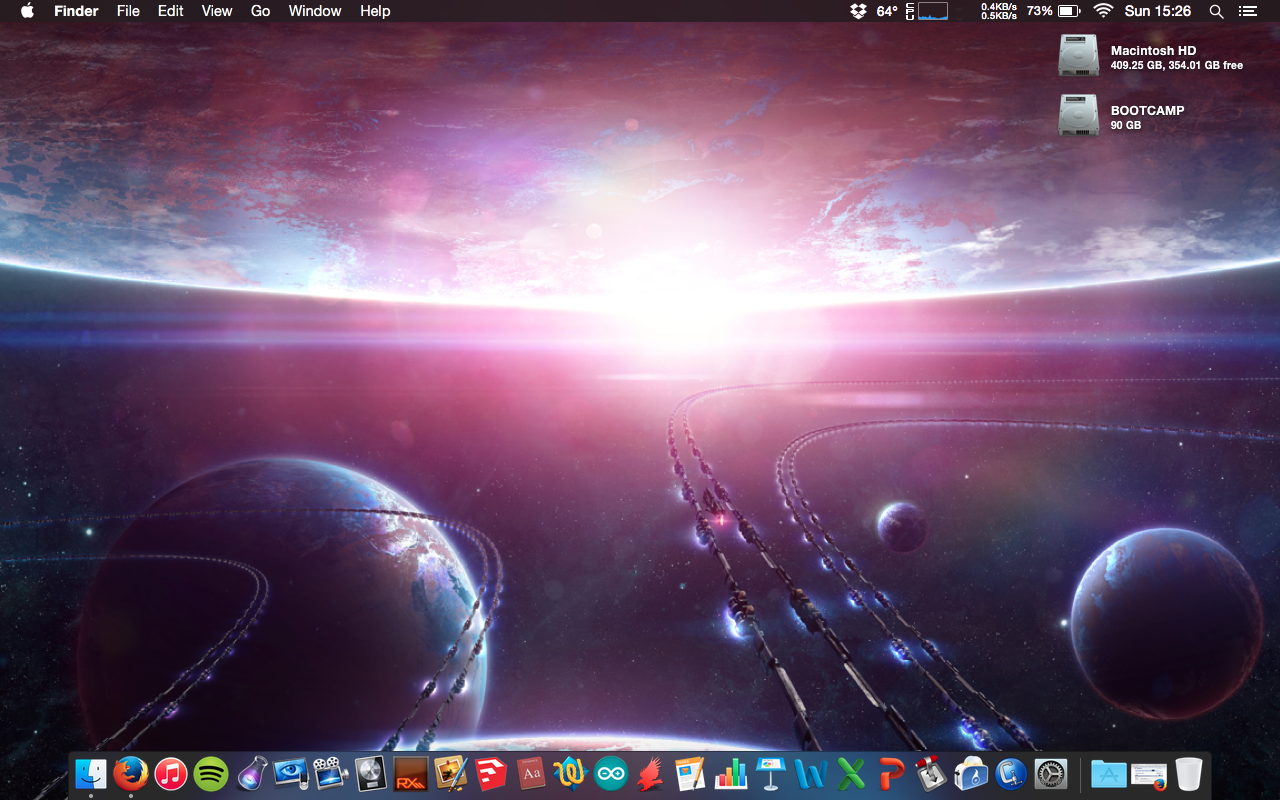Launch iZotope RX from the Dock

tap(411, 773)
